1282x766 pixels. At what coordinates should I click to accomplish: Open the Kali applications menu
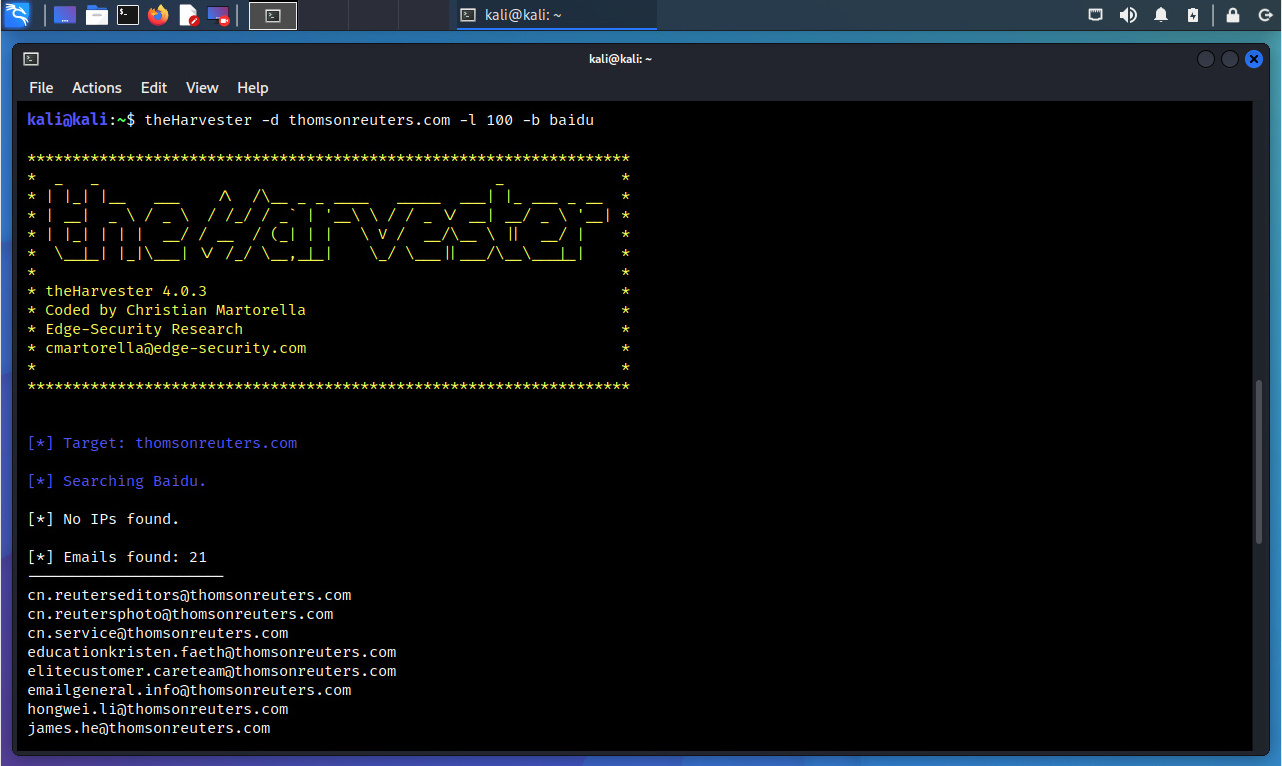click(x=17, y=15)
